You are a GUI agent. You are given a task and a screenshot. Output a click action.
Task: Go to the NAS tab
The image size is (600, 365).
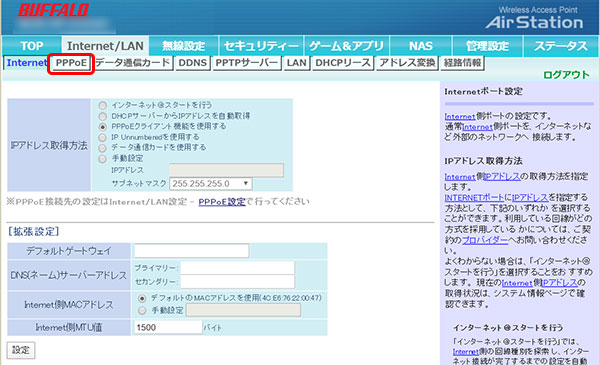(x=421, y=46)
